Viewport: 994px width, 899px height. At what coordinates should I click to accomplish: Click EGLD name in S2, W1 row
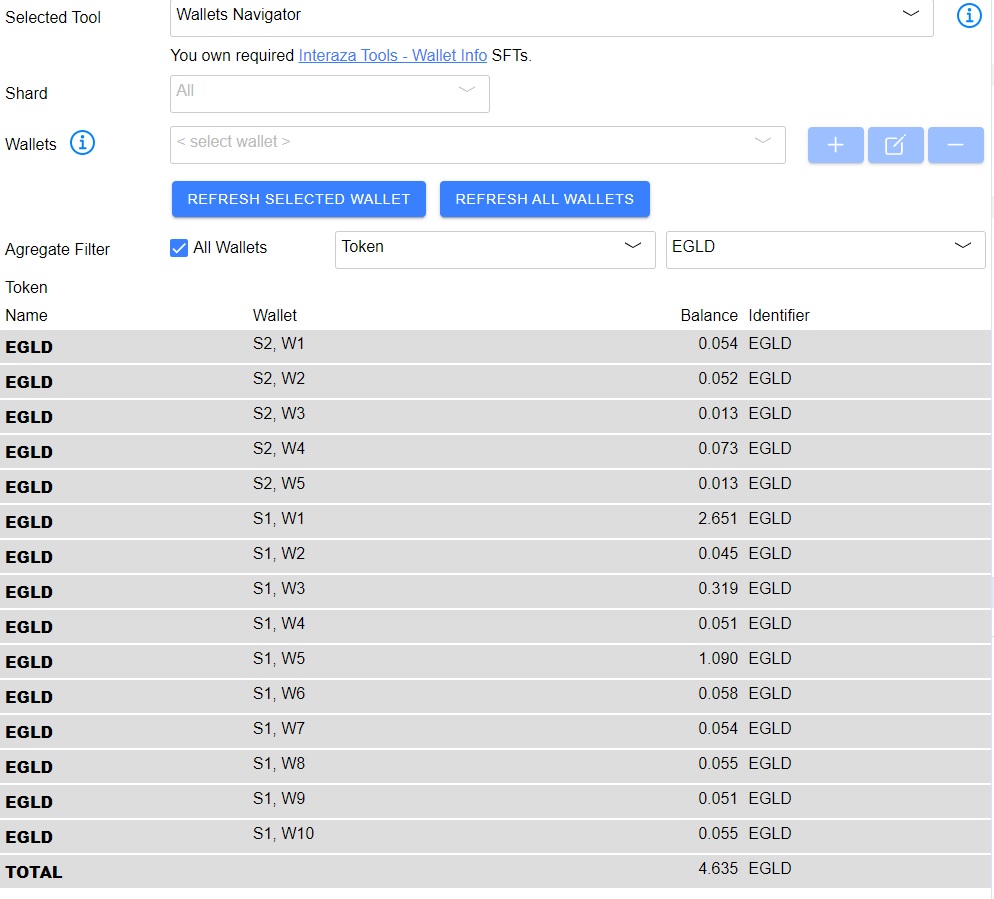29,347
